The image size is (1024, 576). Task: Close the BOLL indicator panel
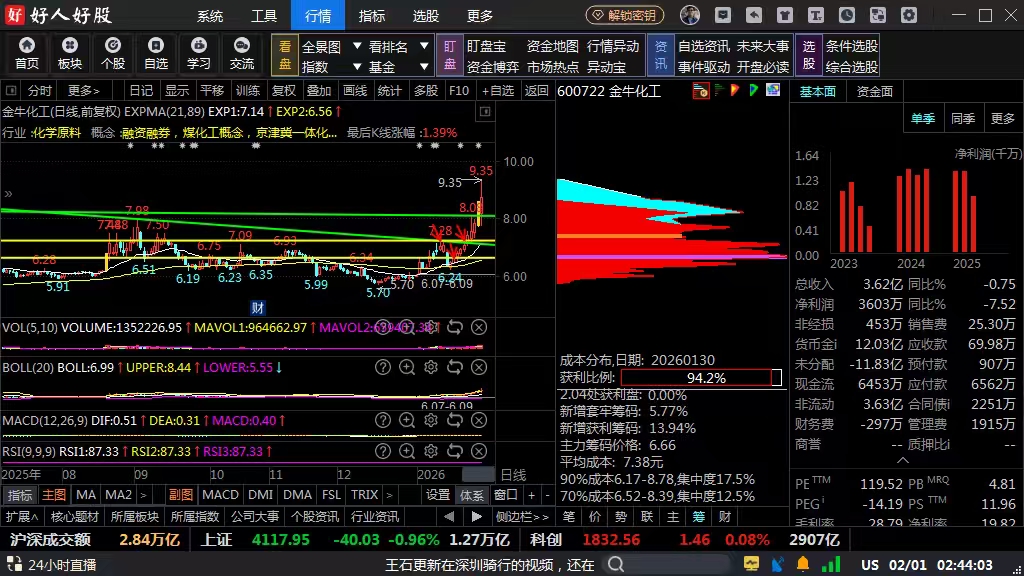click(479, 367)
